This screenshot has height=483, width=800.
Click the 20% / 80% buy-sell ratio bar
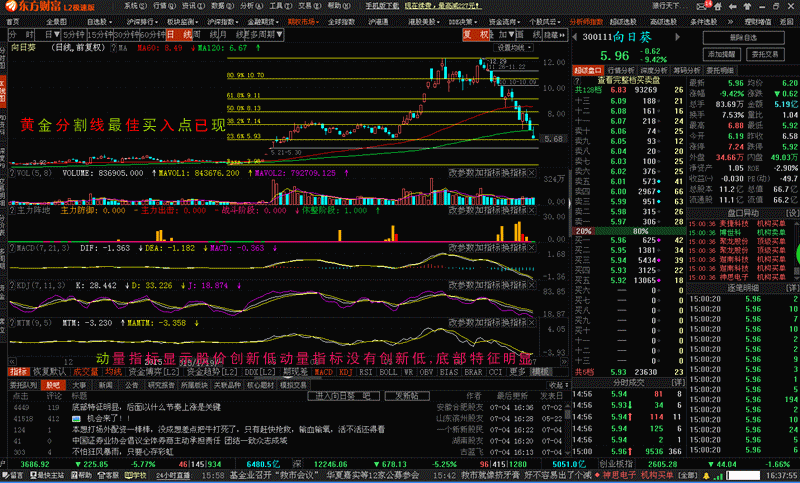pos(629,231)
